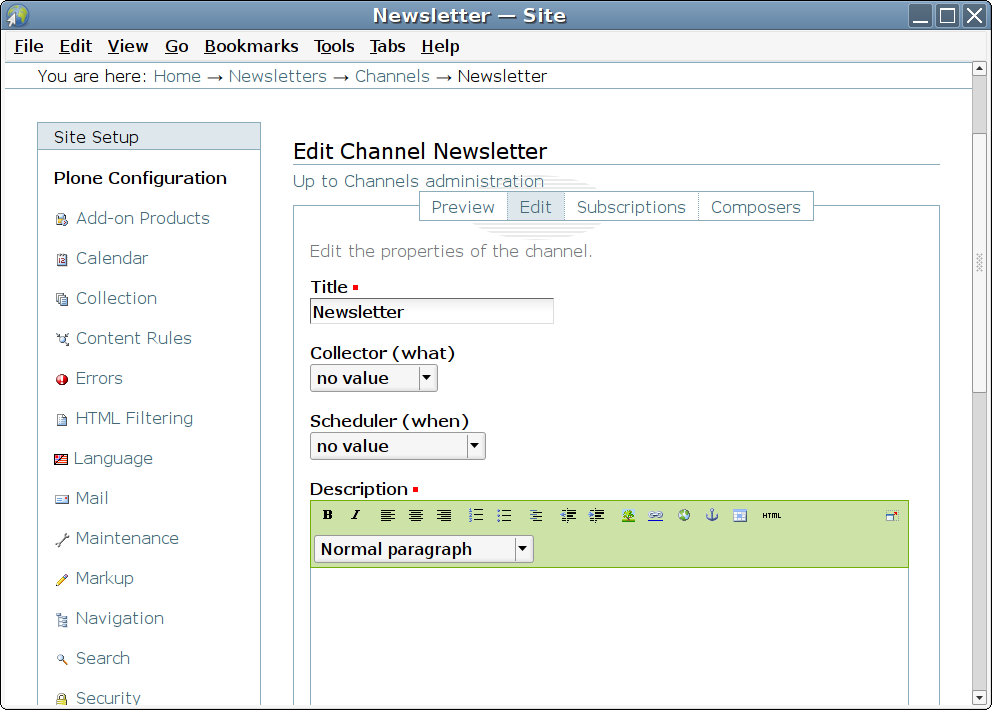
Task: Go to HTML Filtering in Site Setup
Action: pyautogui.click(x=134, y=418)
